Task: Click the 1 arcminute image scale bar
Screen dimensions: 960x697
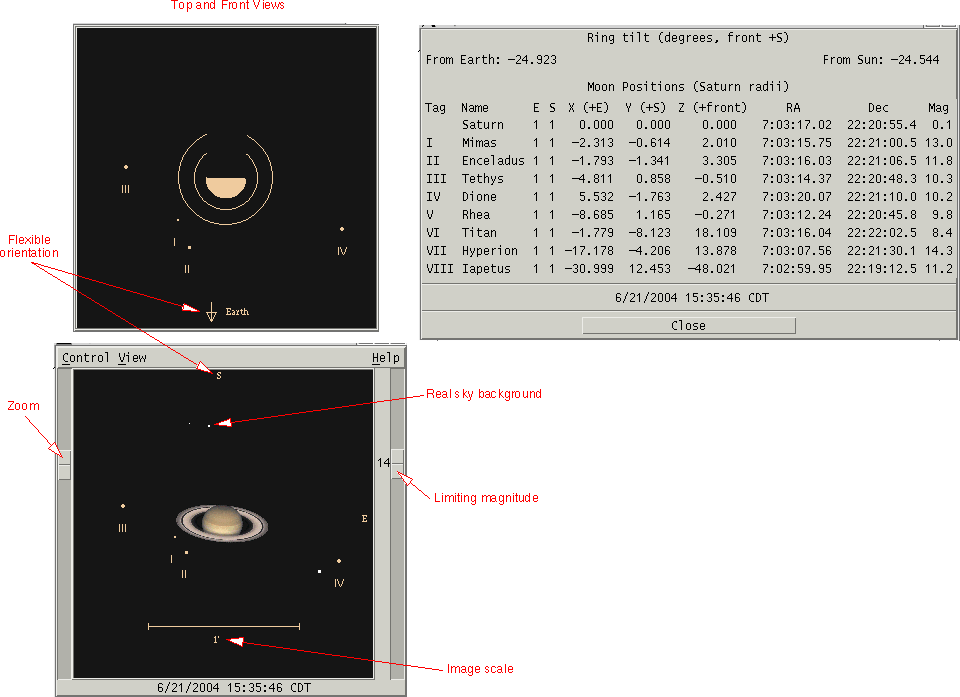Action: [x=224, y=626]
